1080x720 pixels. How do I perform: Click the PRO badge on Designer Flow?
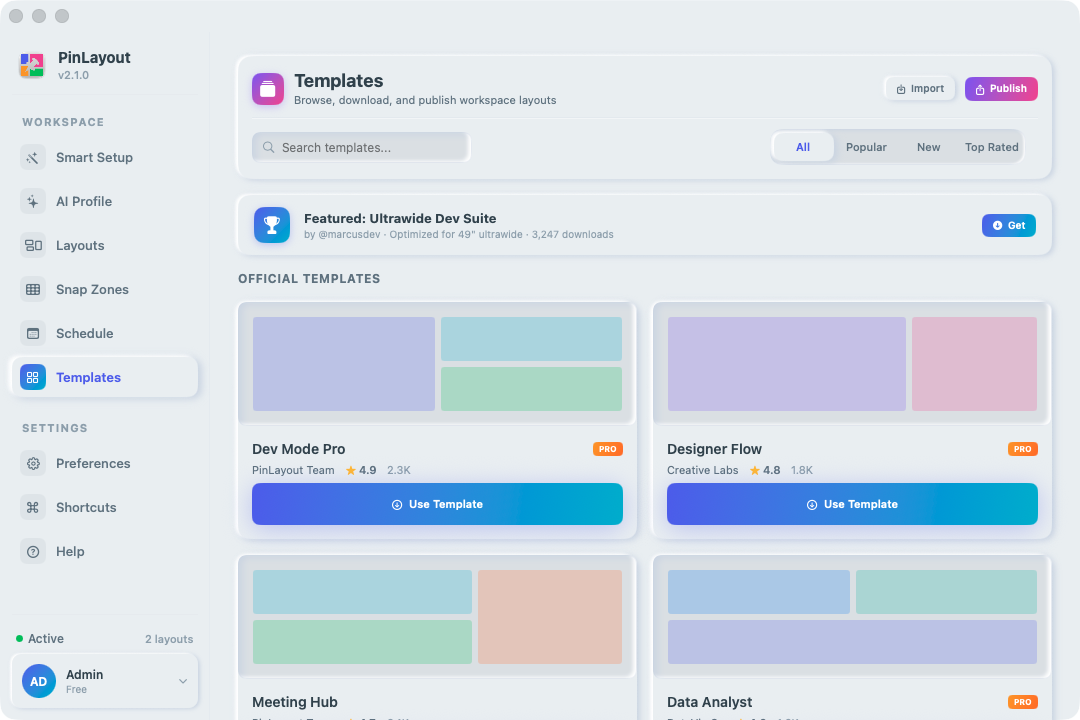click(x=1022, y=449)
